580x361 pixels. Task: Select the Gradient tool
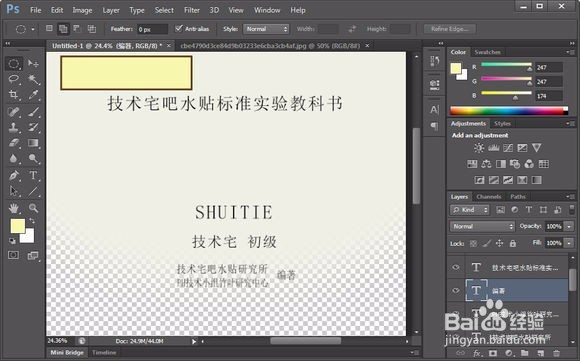(x=33, y=143)
